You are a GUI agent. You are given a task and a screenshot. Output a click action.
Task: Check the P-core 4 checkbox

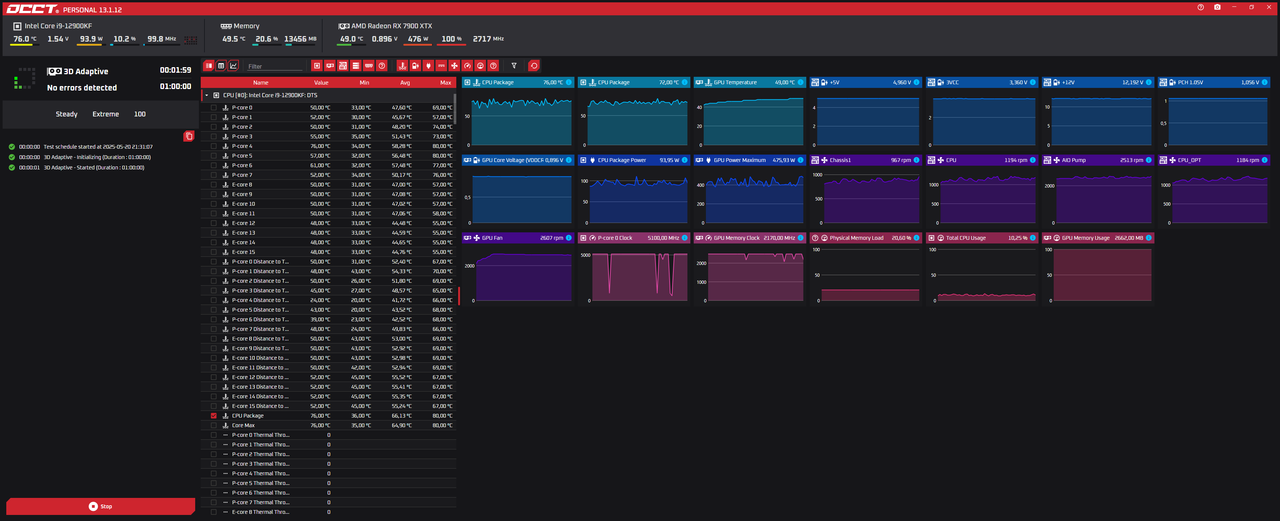(x=213, y=146)
